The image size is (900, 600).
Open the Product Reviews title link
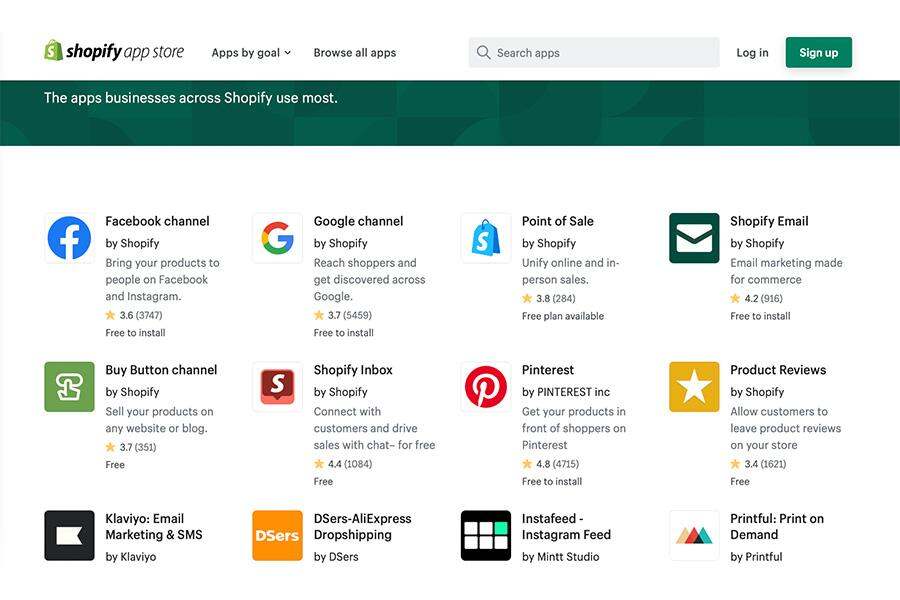(x=778, y=370)
